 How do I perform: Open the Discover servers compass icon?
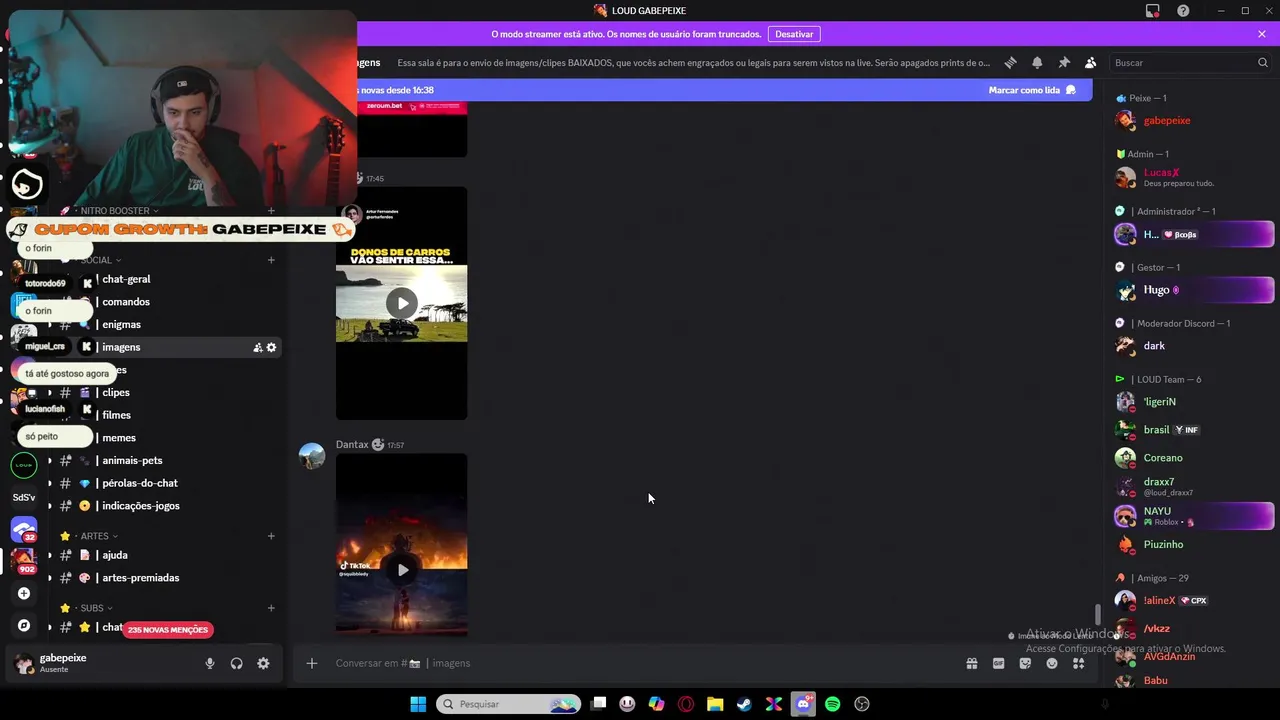[x=24, y=625]
